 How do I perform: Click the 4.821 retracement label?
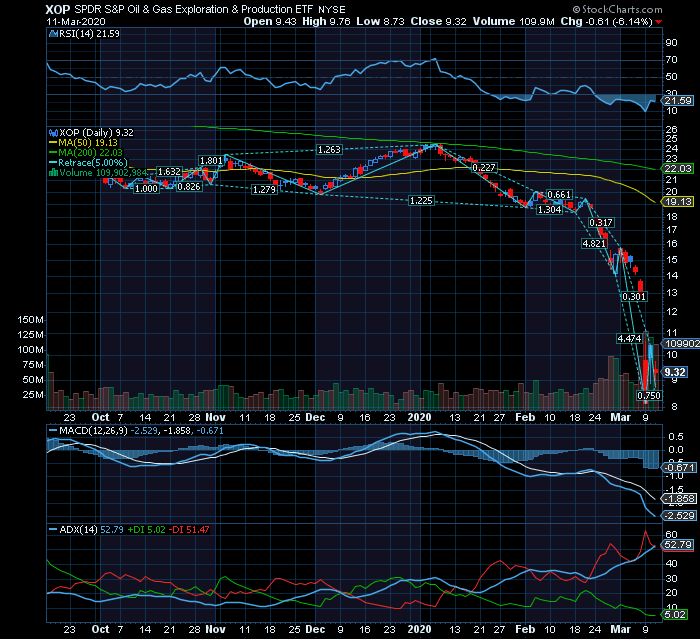[x=594, y=243]
